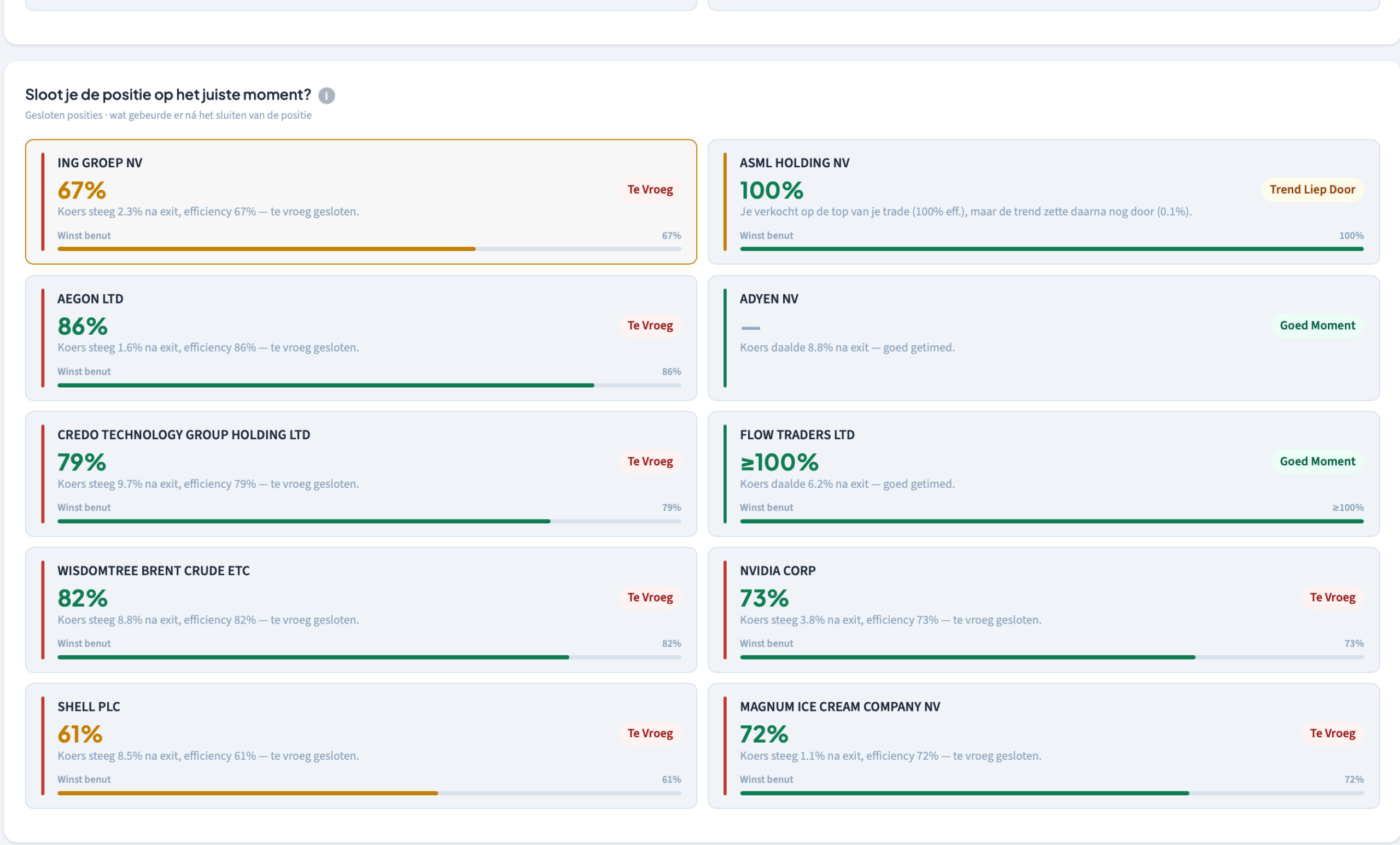Open the ING GROEP NV position card
The width and height of the screenshot is (1400, 845).
(361, 202)
